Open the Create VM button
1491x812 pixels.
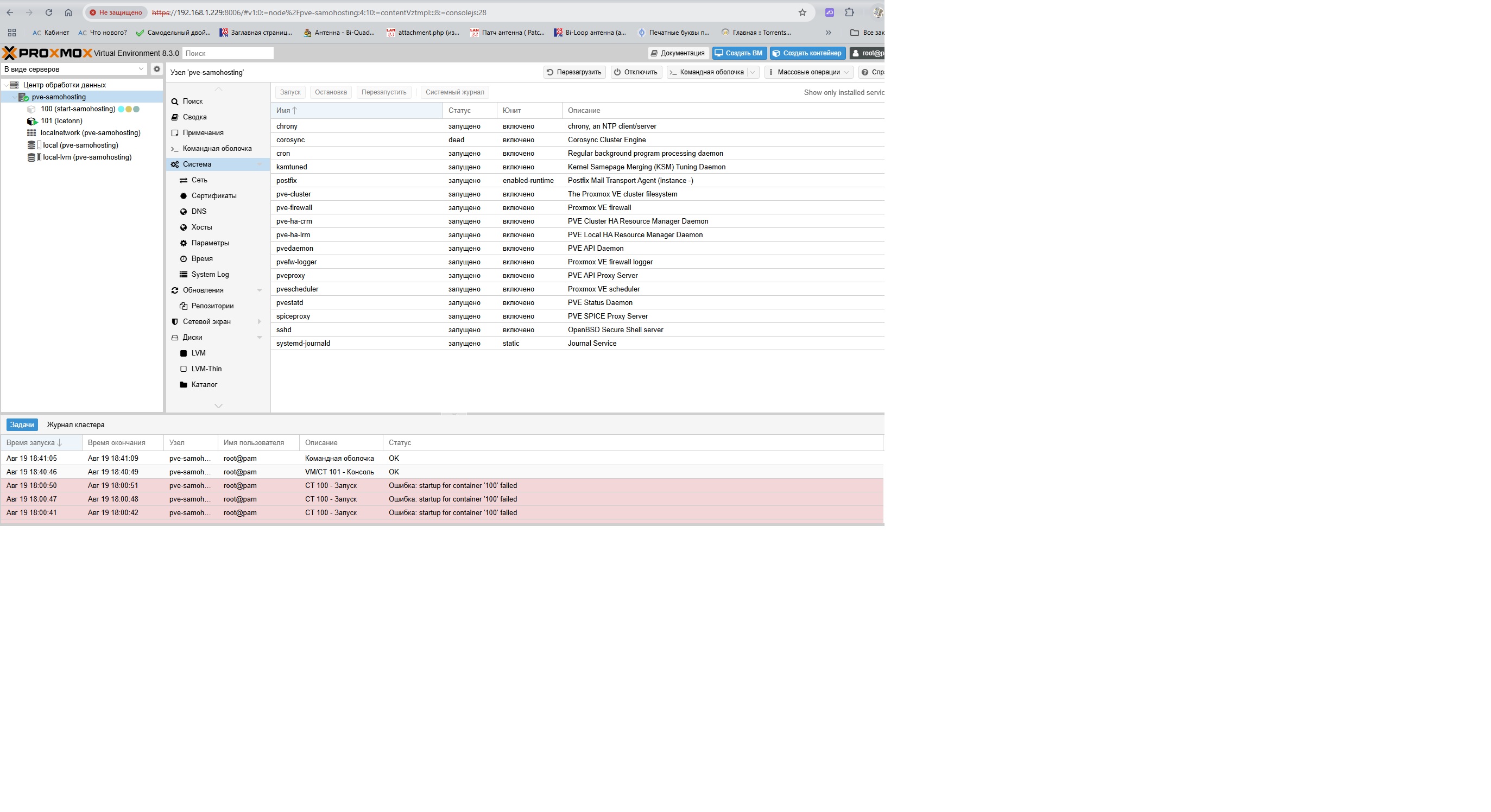(x=738, y=53)
